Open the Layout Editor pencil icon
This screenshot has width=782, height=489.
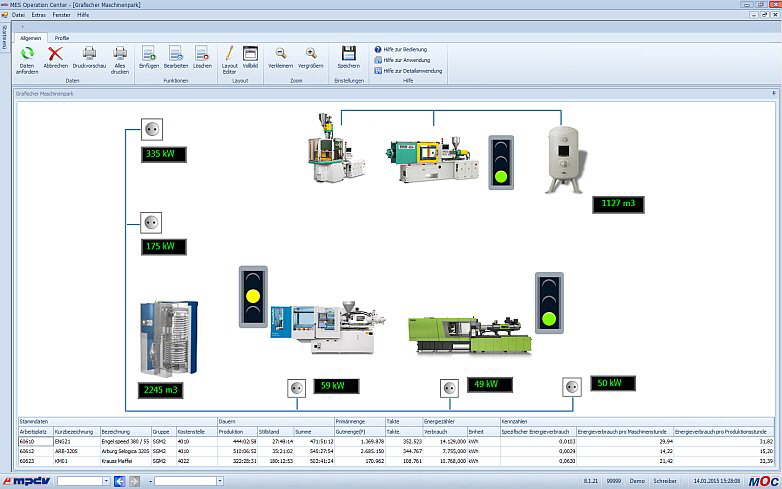click(x=229, y=53)
